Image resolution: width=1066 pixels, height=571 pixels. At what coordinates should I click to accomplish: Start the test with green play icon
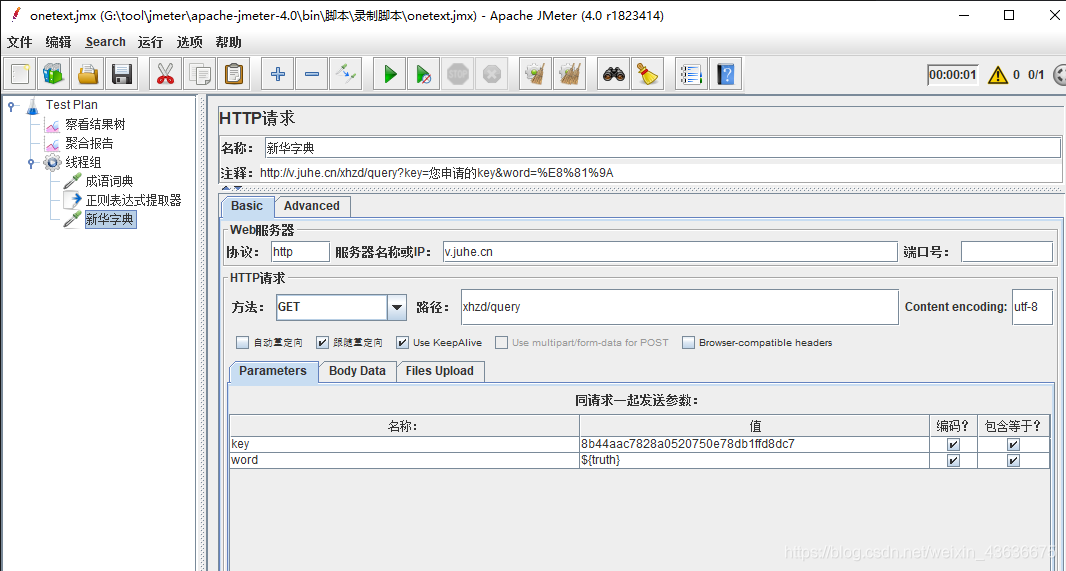(390, 73)
